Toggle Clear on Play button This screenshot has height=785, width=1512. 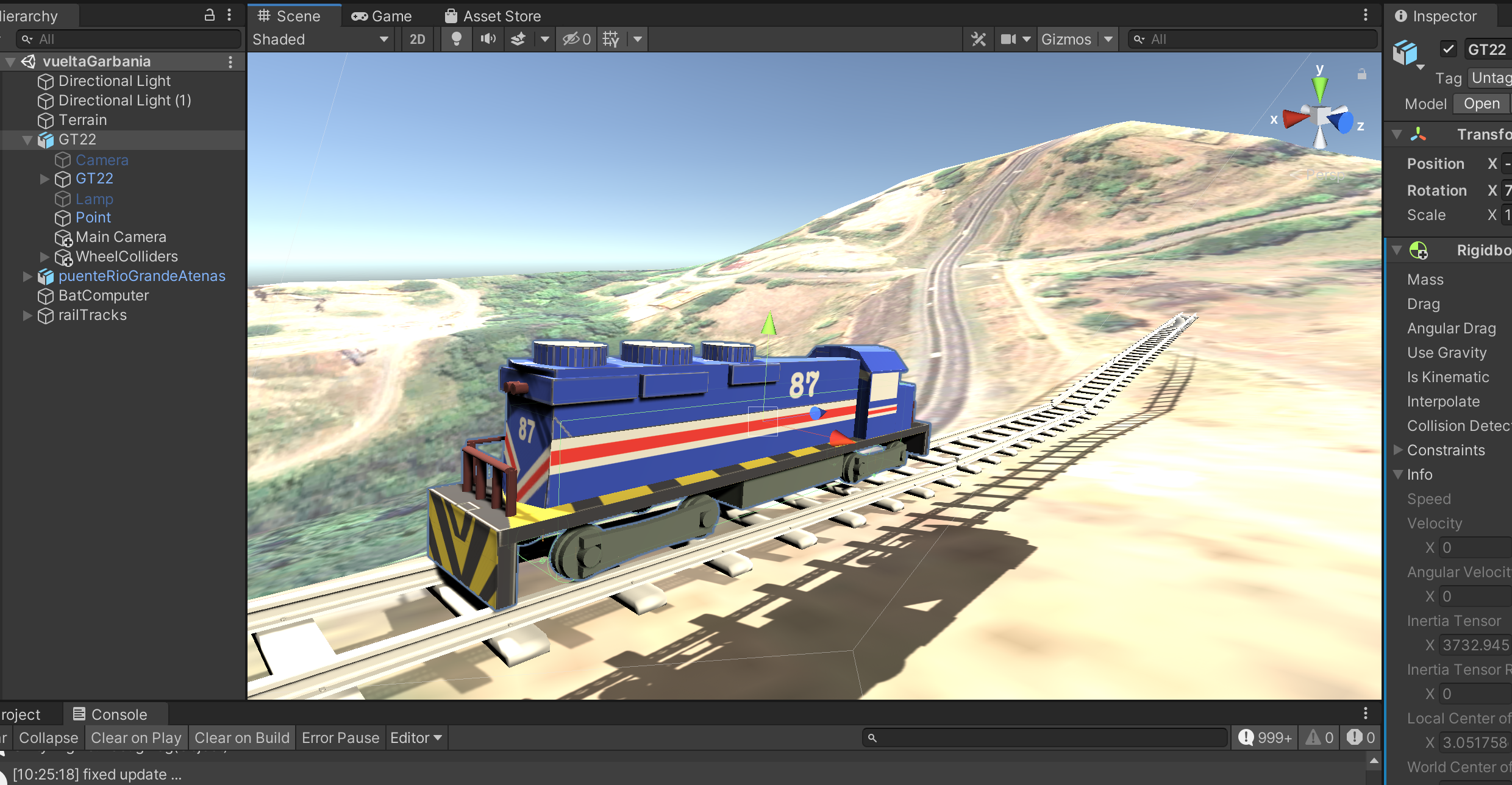click(136, 737)
